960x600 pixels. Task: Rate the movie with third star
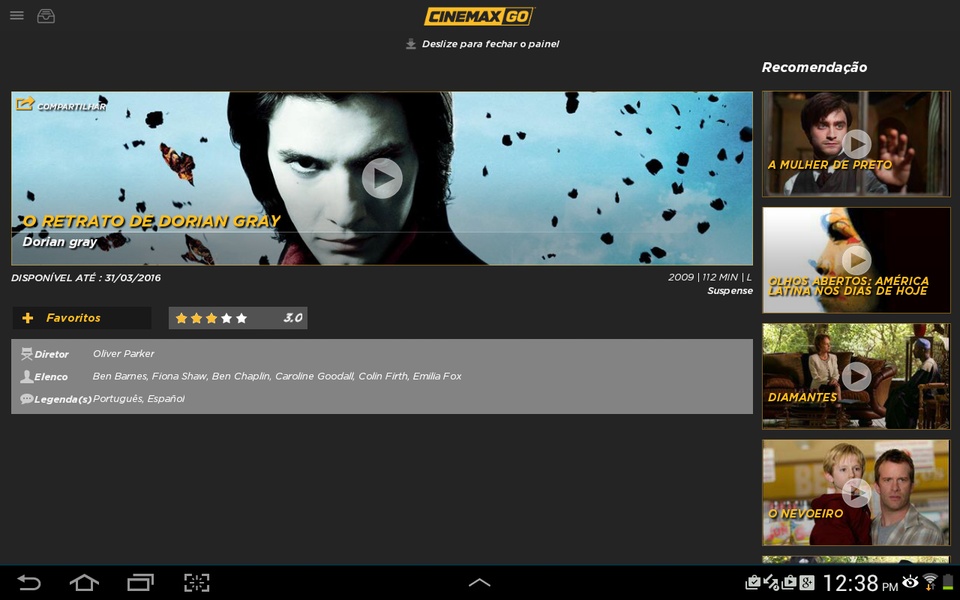(211, 318)
